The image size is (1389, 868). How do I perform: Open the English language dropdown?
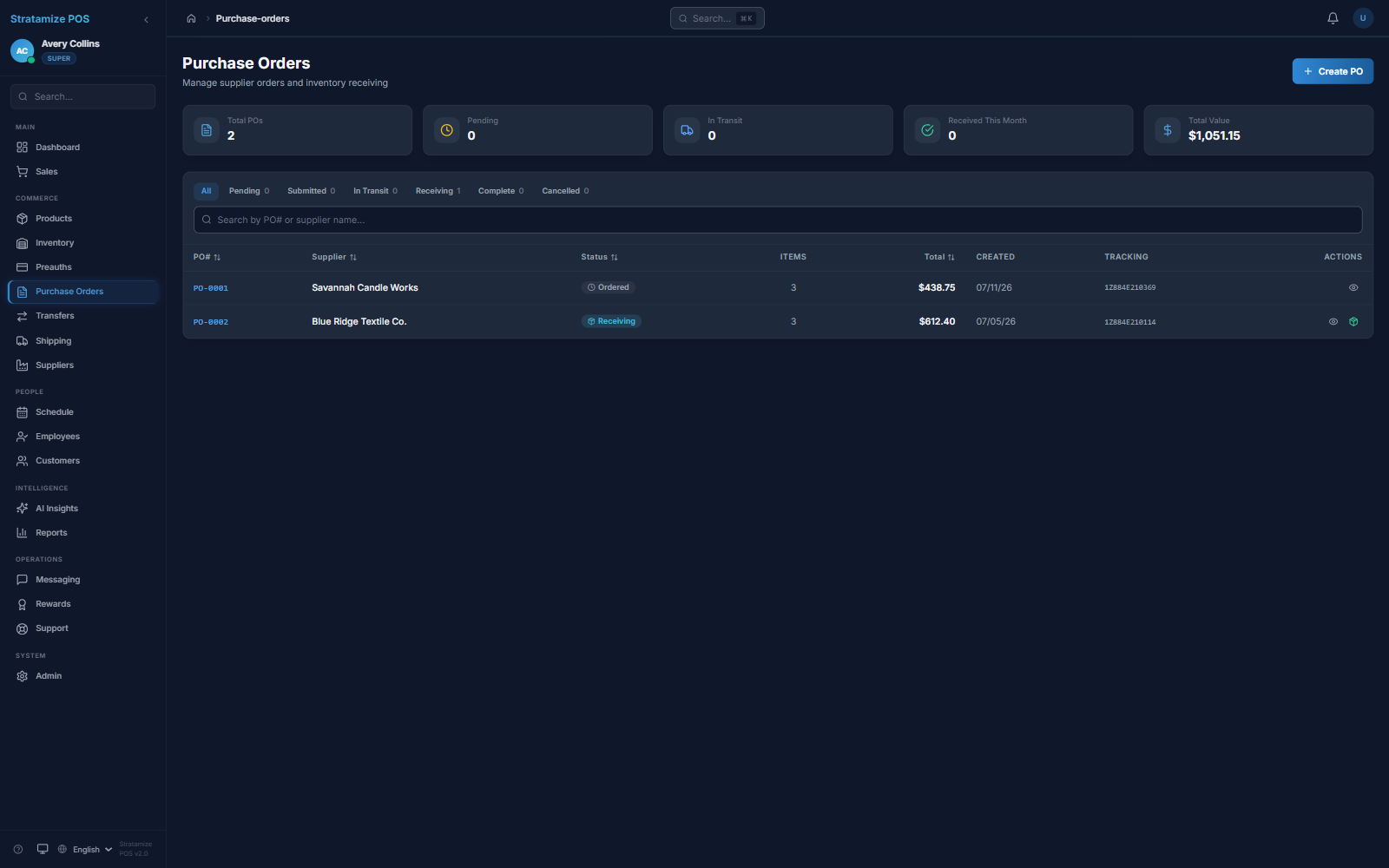[x=85, y=849]
